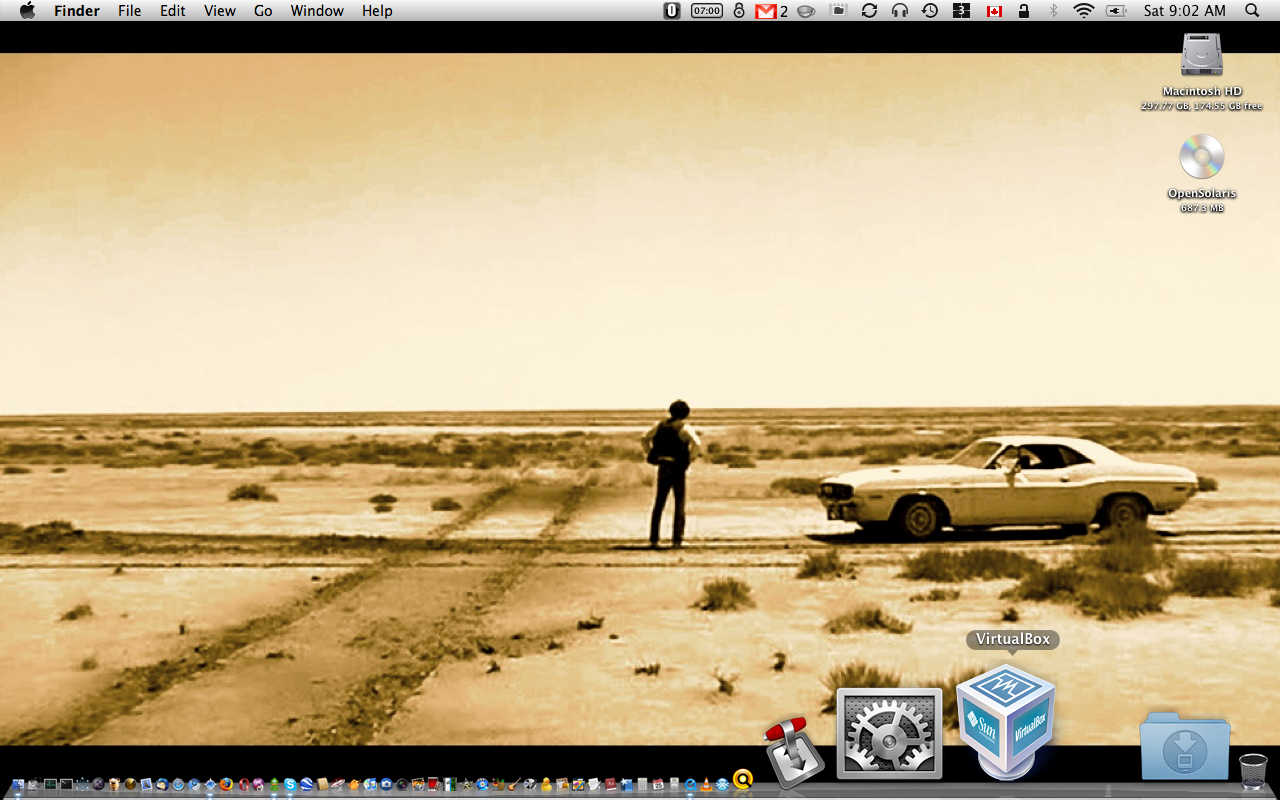Open Time Machine menu bar icon
This screenshot has width=1280, height=800.
(x=930, y=10)
